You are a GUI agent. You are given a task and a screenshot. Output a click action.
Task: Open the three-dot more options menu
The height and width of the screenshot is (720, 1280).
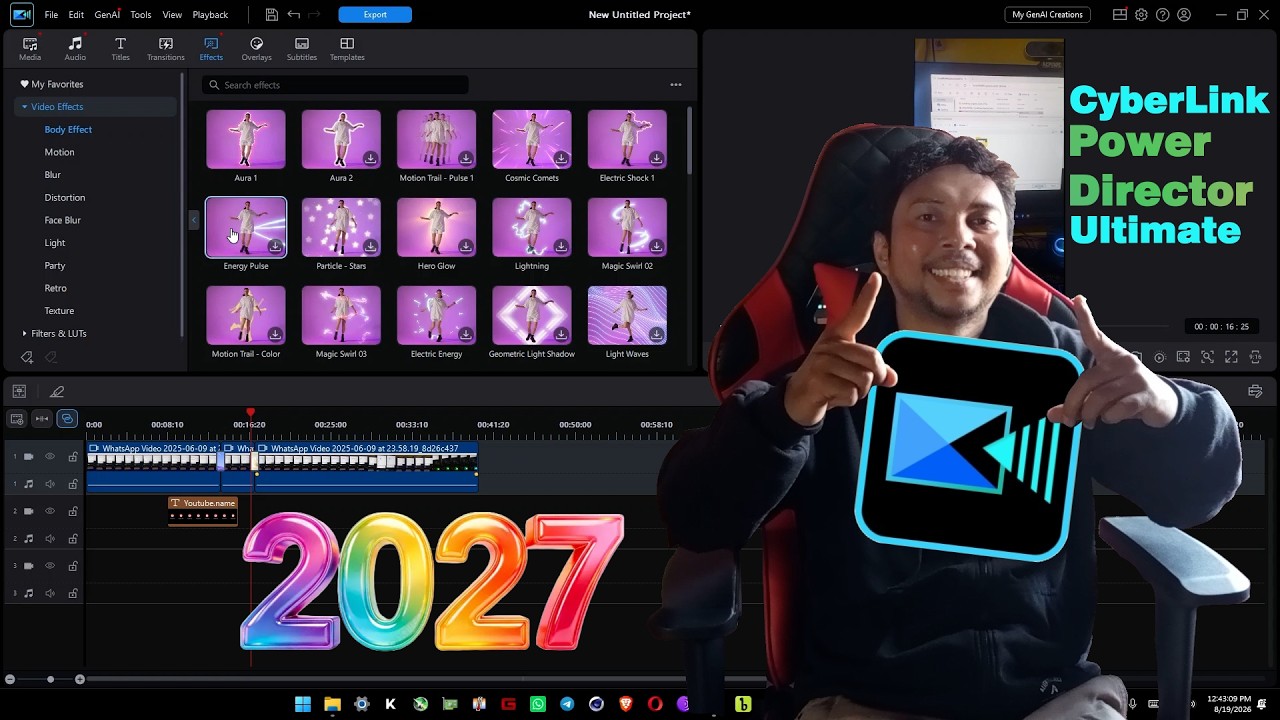click(676, 85)
